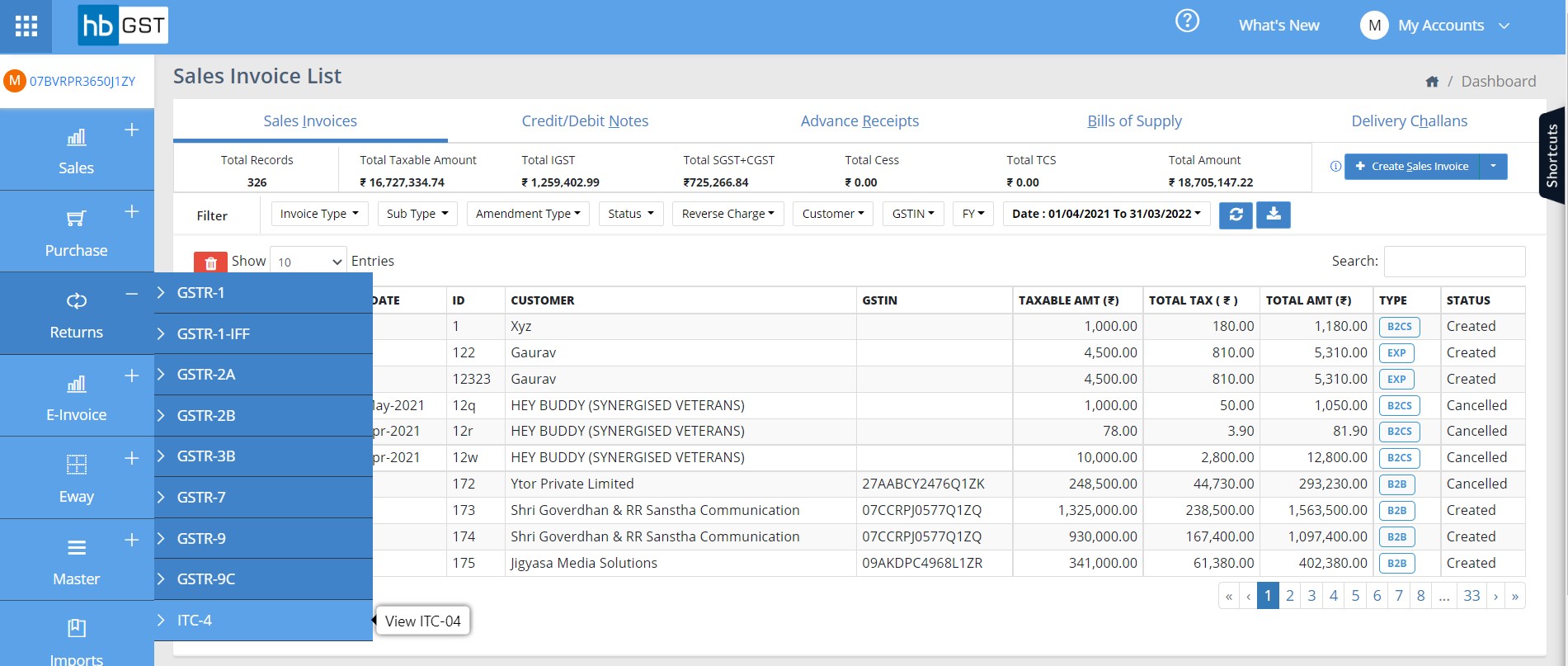Image resolution: width=1568 pixels, height=666 pixels.
Task: Click the plus next to E-Invoice
Action: (131, 376)
